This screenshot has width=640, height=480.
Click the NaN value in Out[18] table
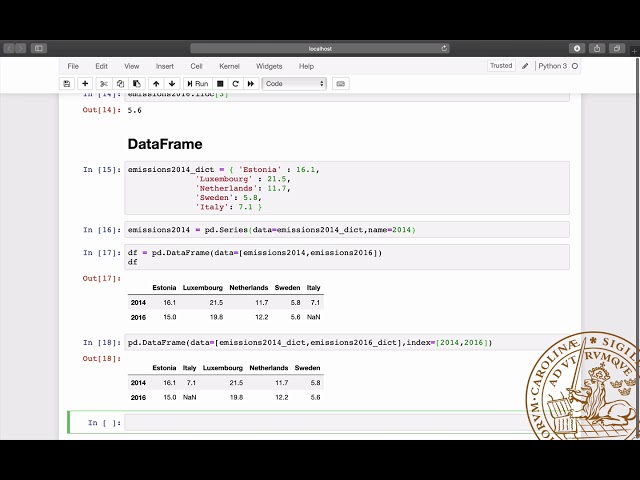click(x=189, y=397)
